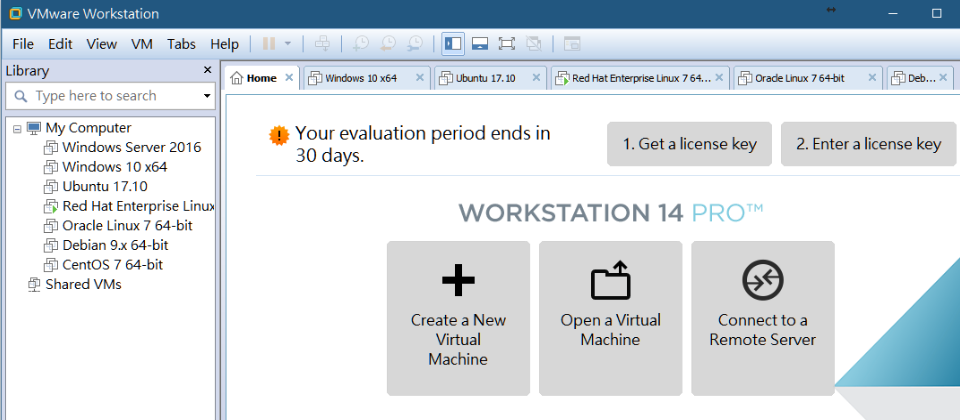Click the Full Screen mode icon
Viewport: 960px width, 420px height.
pyautogui.click(x=507, y=43)
